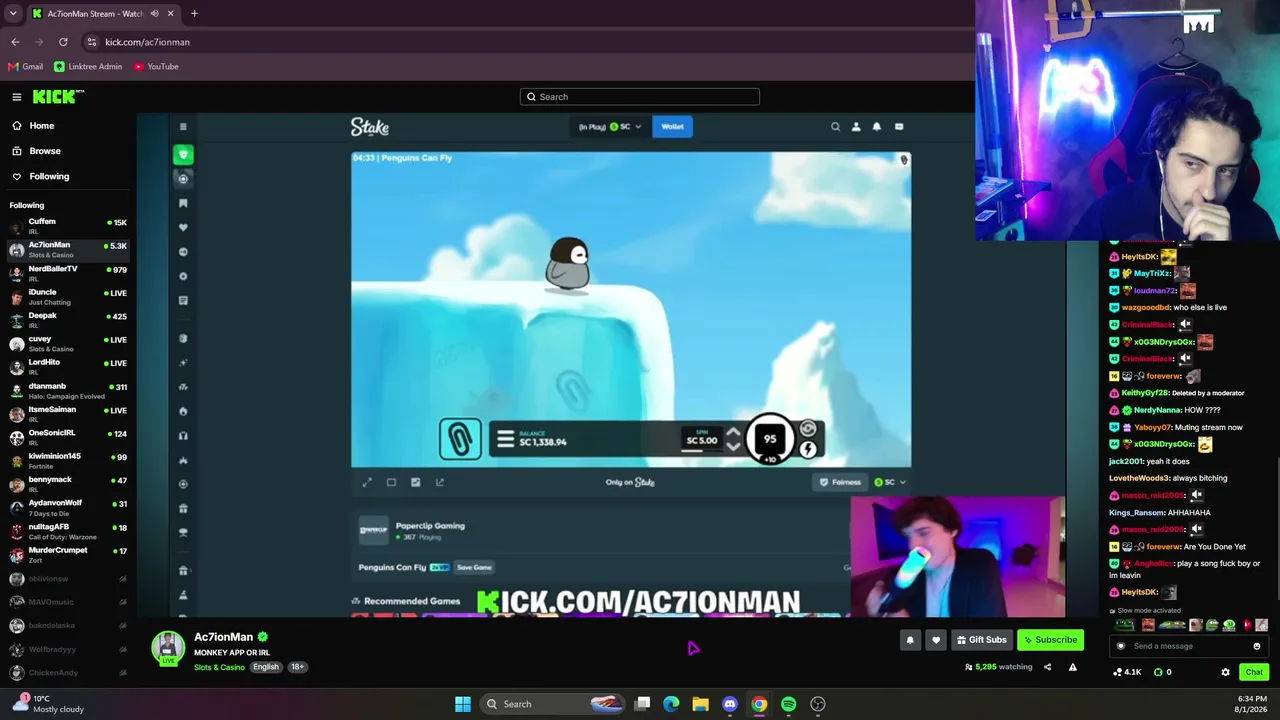Toggle the turbo lightning bolt icon
The image size is (1280, 720).
coord(808,450)
